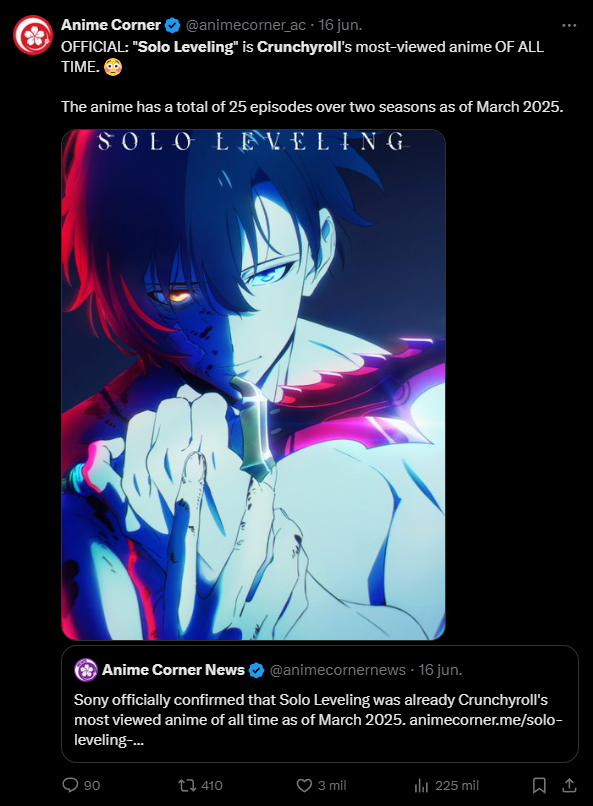Share the post via the upload arrow icon
The height and width of the screenshot is (806, 593).
569,785
